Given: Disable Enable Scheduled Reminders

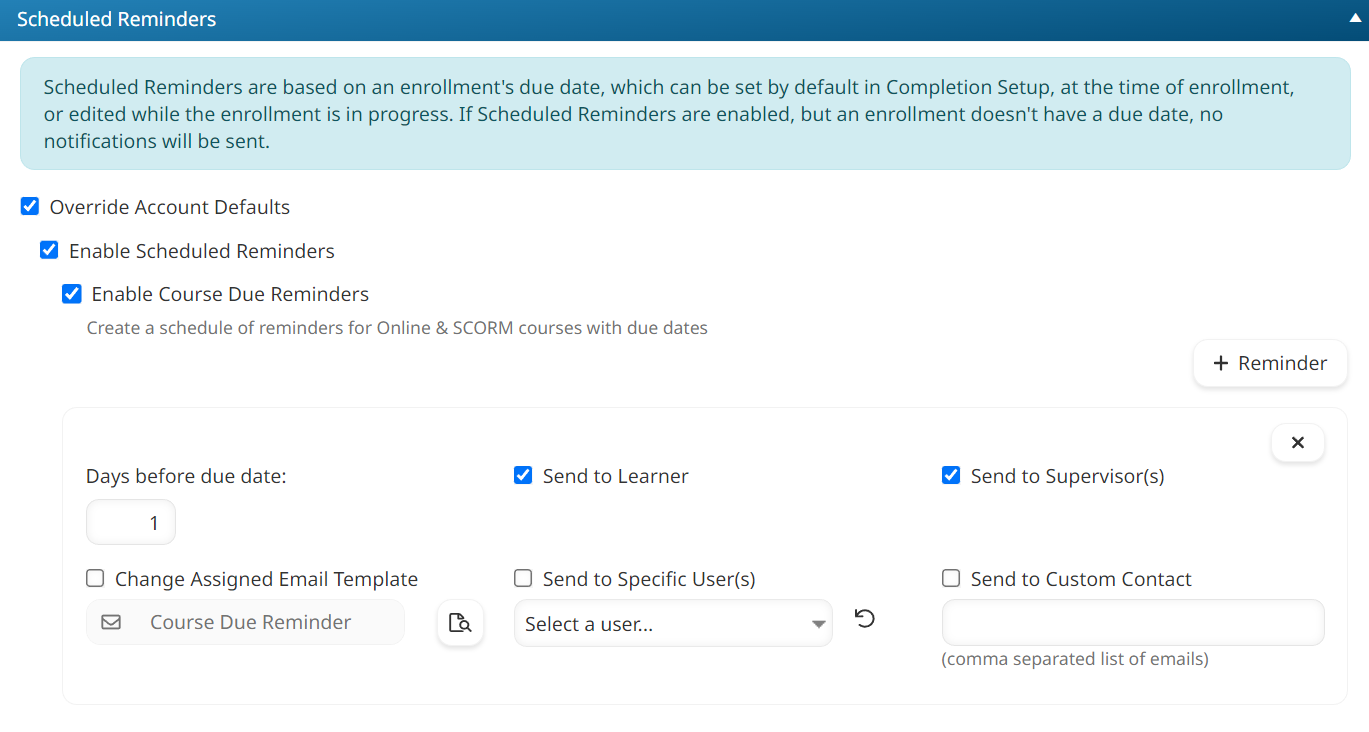Looking at the screenshot, I should 49,250.
